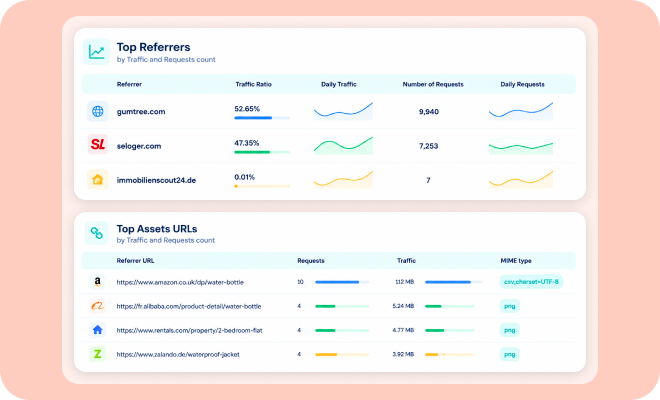This screenshot has width=660, height=400.
Task: Open the fr.alibaba.com product-detail URL
Action: tap(189, 306)
